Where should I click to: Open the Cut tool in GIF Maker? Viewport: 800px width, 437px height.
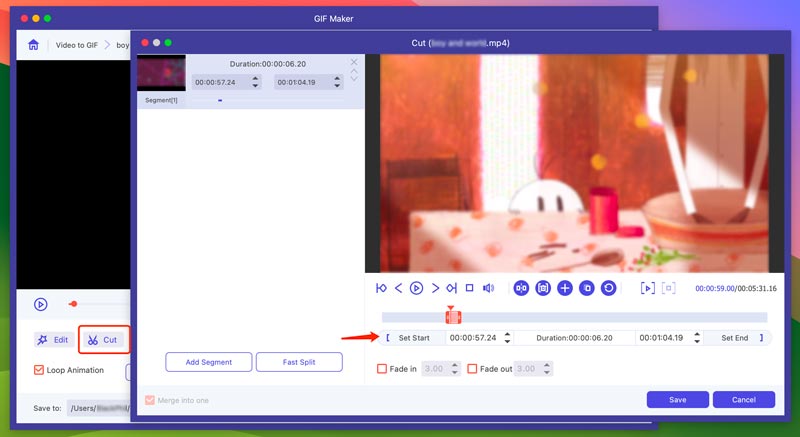(103, 340)
